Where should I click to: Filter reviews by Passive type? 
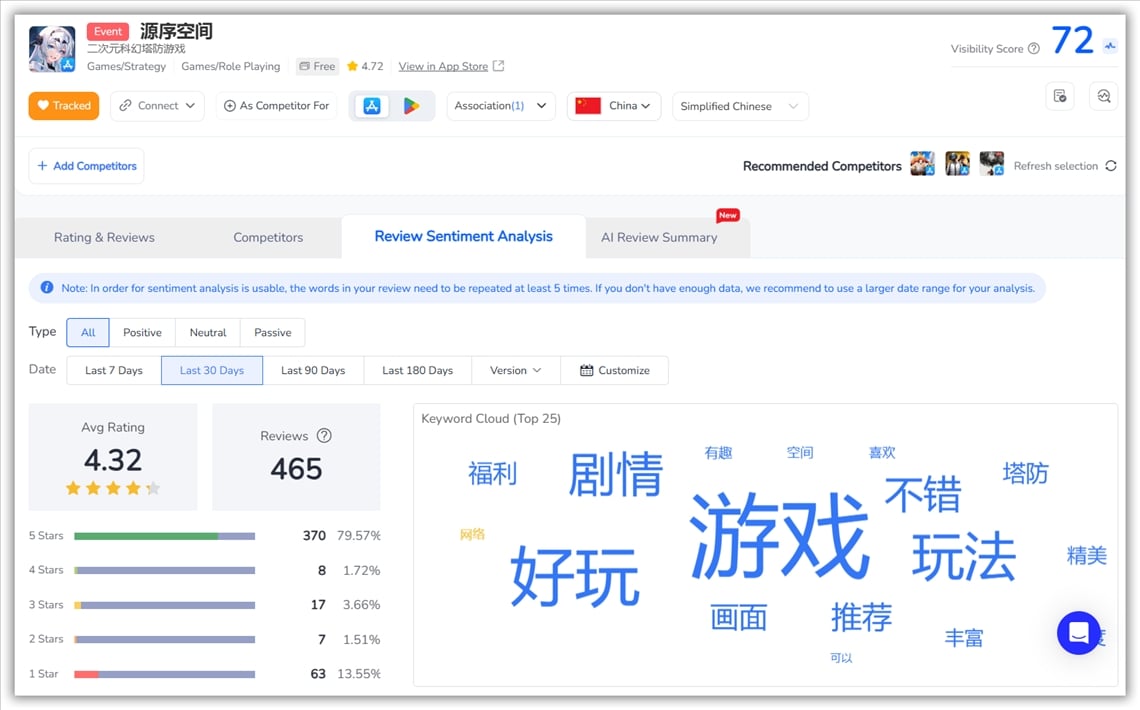272,333
